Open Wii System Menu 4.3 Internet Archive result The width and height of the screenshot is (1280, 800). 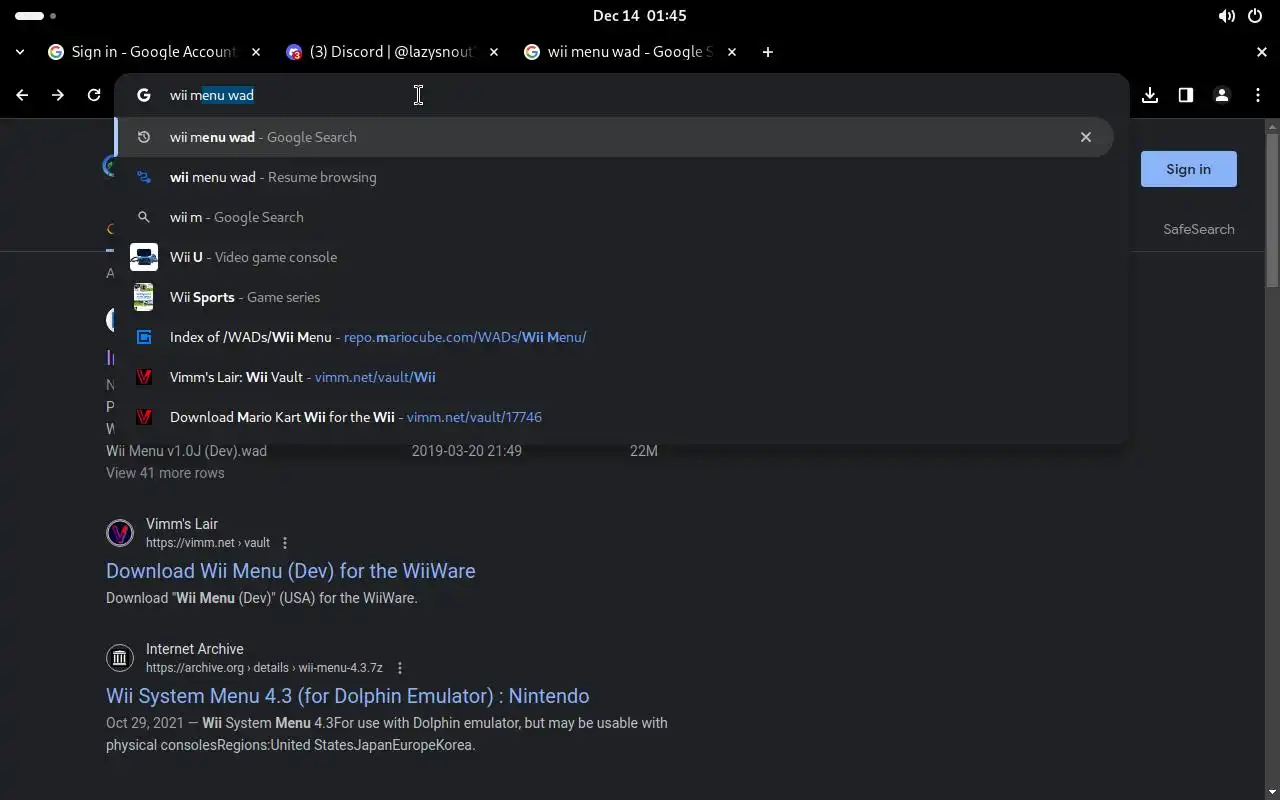[347, 696]
